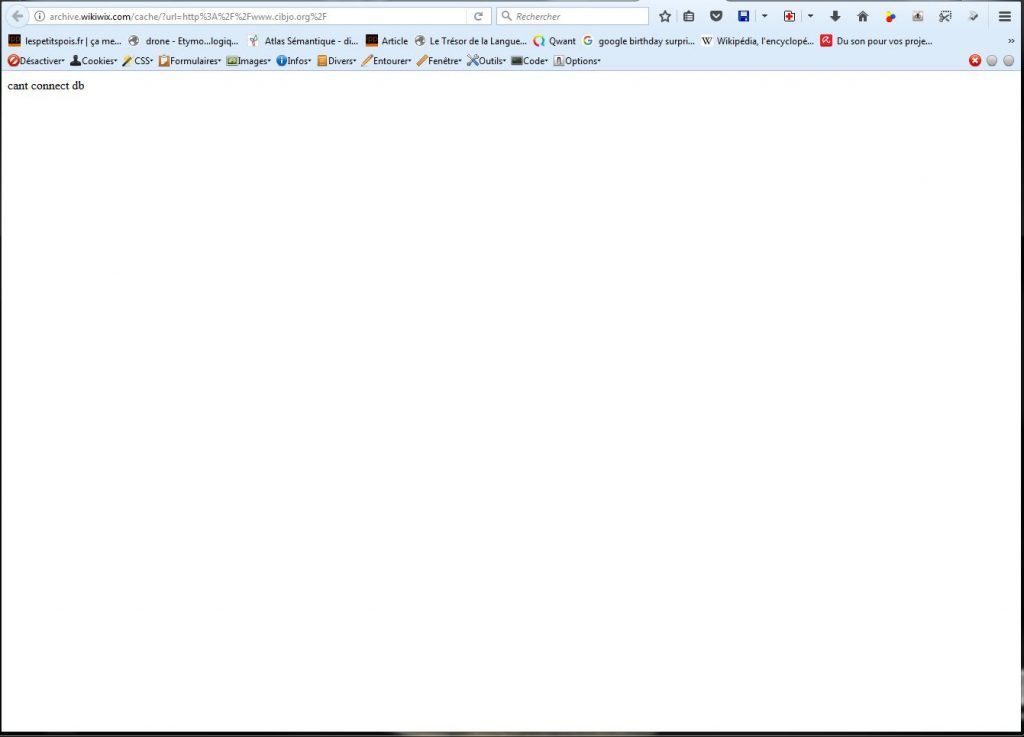Click the colorful balls add-on icon
Viewport: 1024px width, 737px height.
[x=890, y=16]
